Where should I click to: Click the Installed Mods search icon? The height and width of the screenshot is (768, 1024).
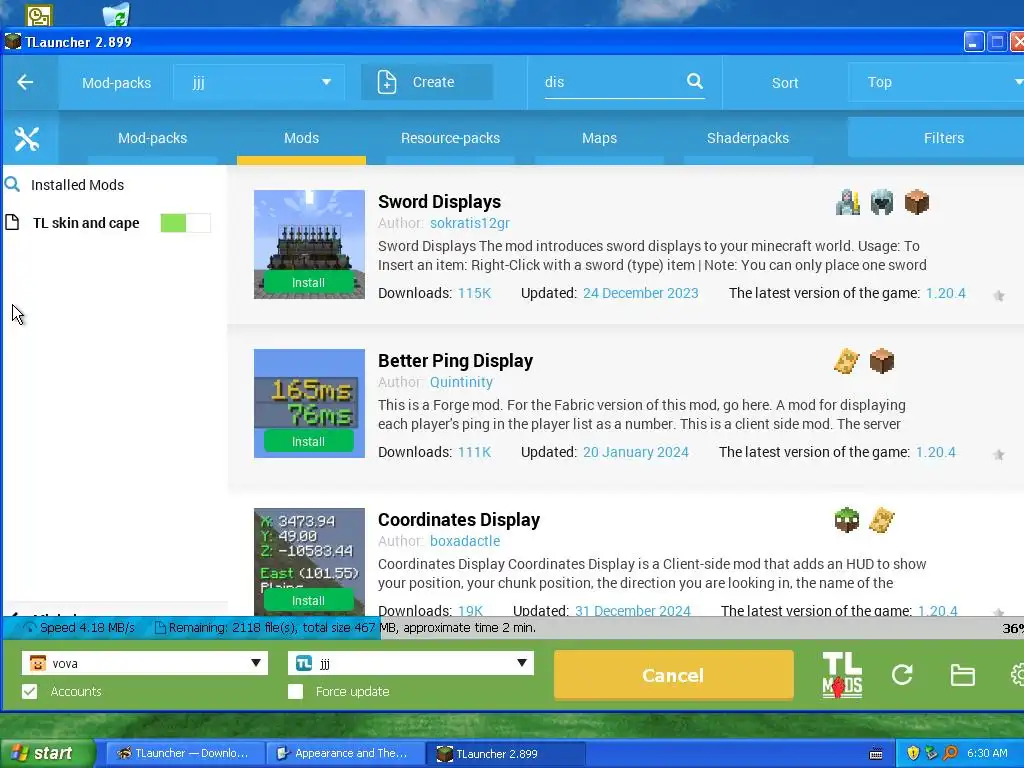click(12, 184)
